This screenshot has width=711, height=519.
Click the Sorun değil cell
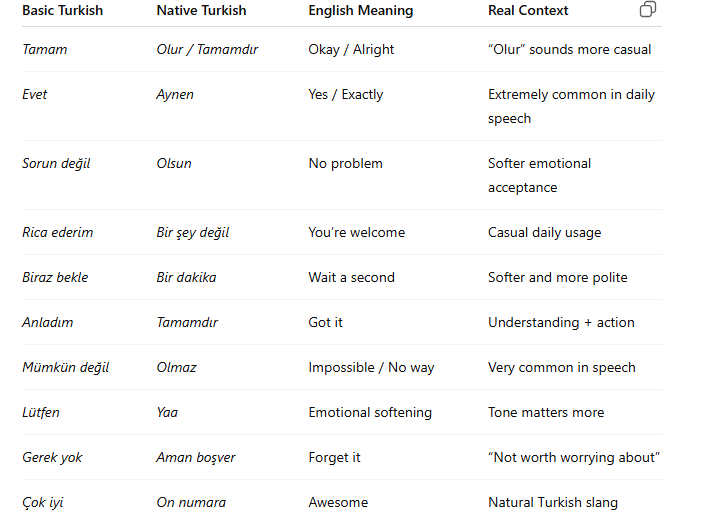(x=56, y=164)
